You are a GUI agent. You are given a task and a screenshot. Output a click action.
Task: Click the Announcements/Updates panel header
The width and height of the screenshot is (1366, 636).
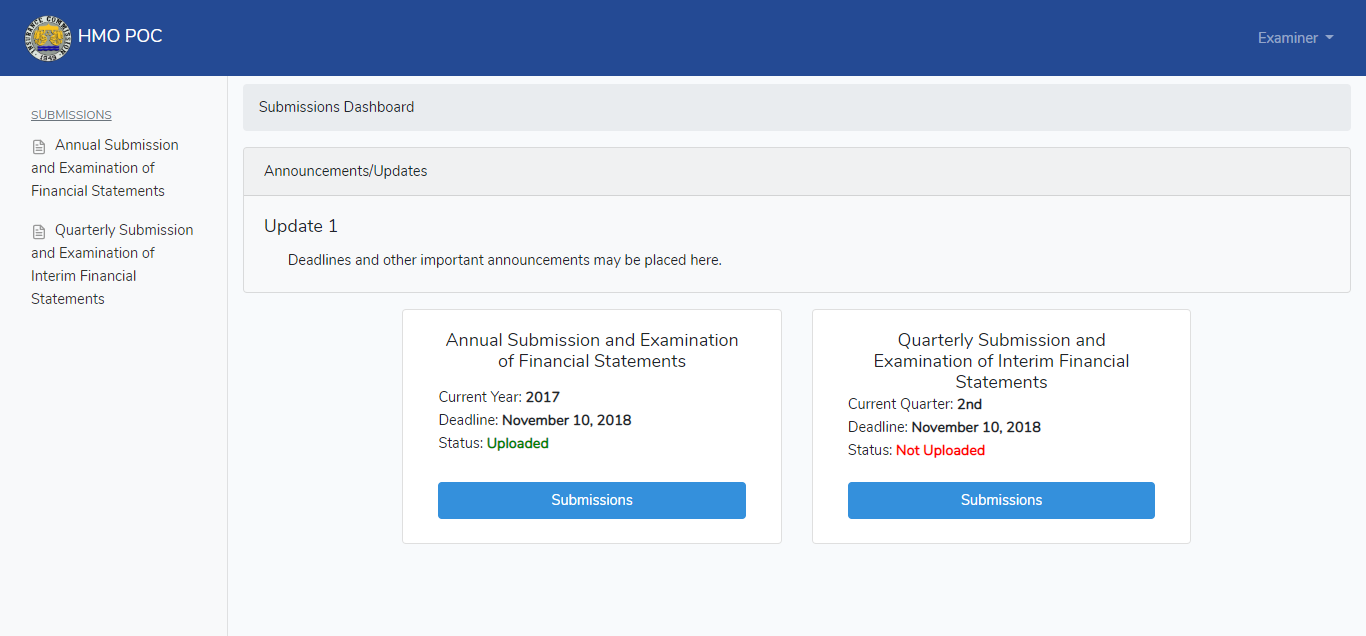[796, 171]
